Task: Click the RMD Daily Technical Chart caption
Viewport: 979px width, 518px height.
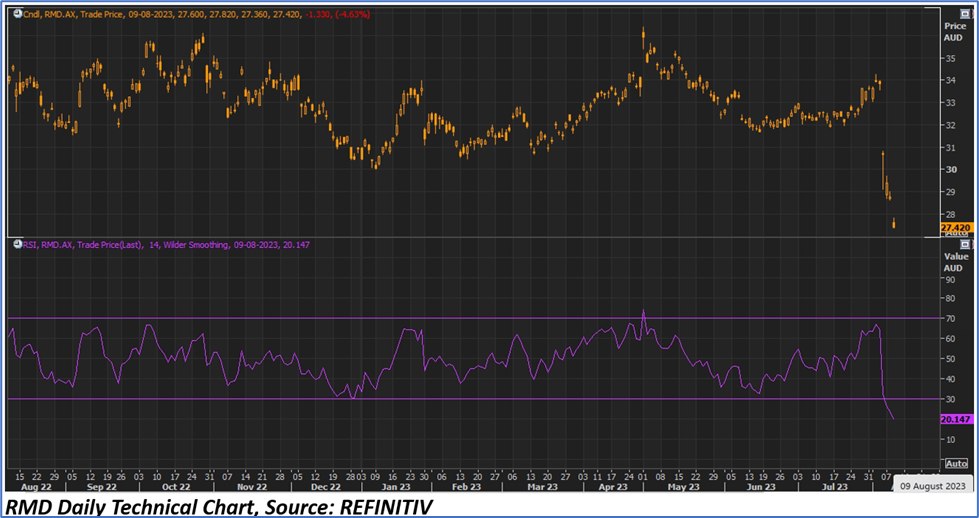Action: 218,507
